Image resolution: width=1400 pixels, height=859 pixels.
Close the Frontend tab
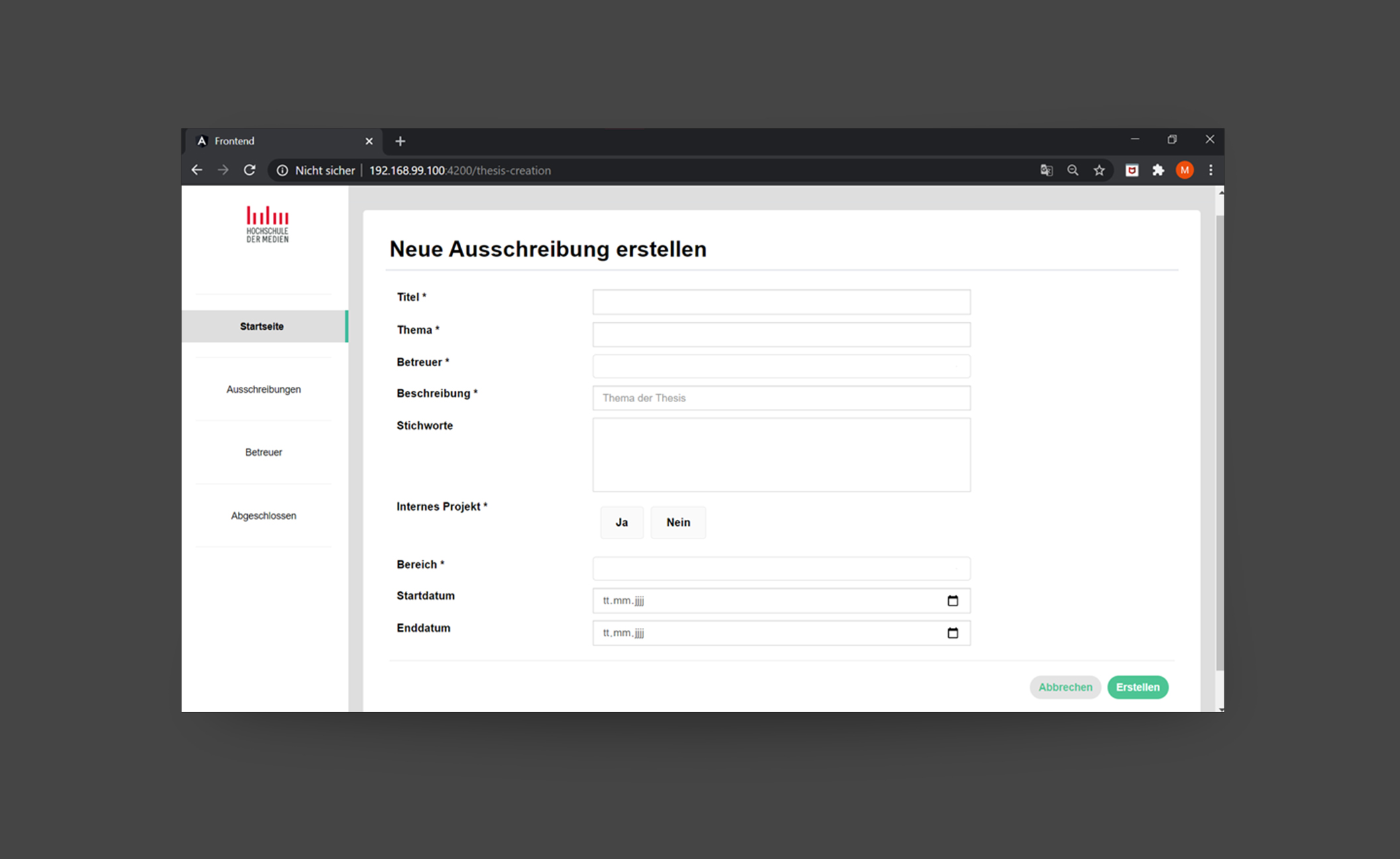(x=369, y=141)
